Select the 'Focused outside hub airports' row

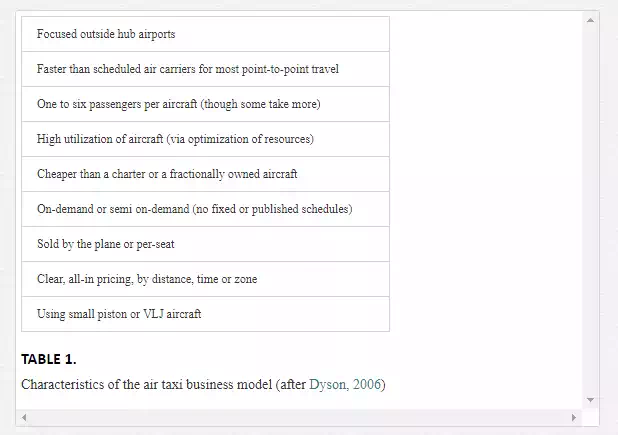[205, 34]
